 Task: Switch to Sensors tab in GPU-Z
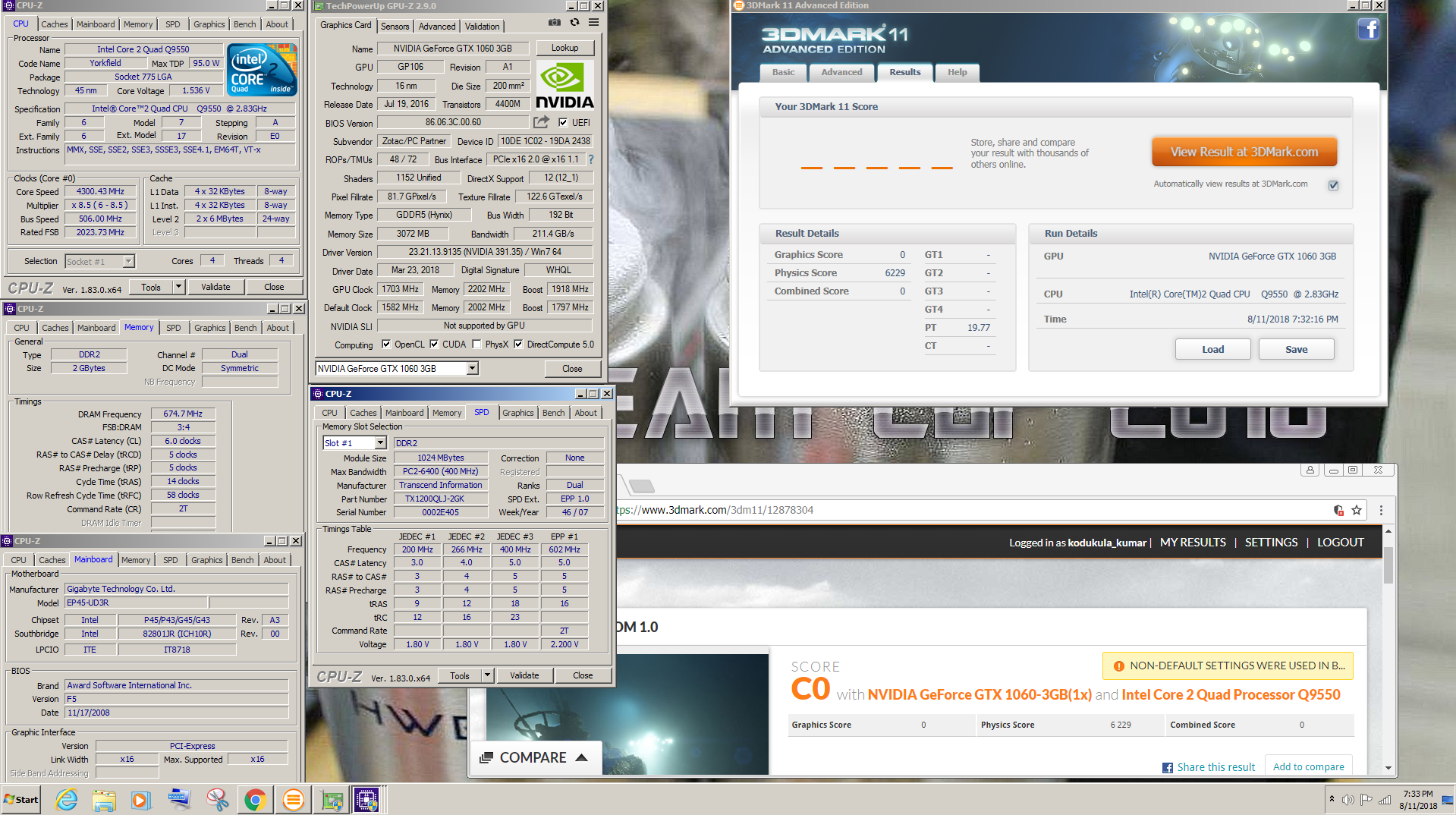(x=395, y=26)
